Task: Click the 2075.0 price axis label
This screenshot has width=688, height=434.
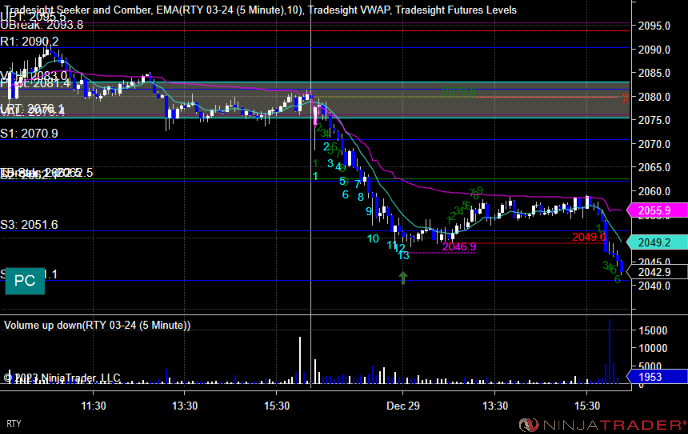Action: [654, 120]
